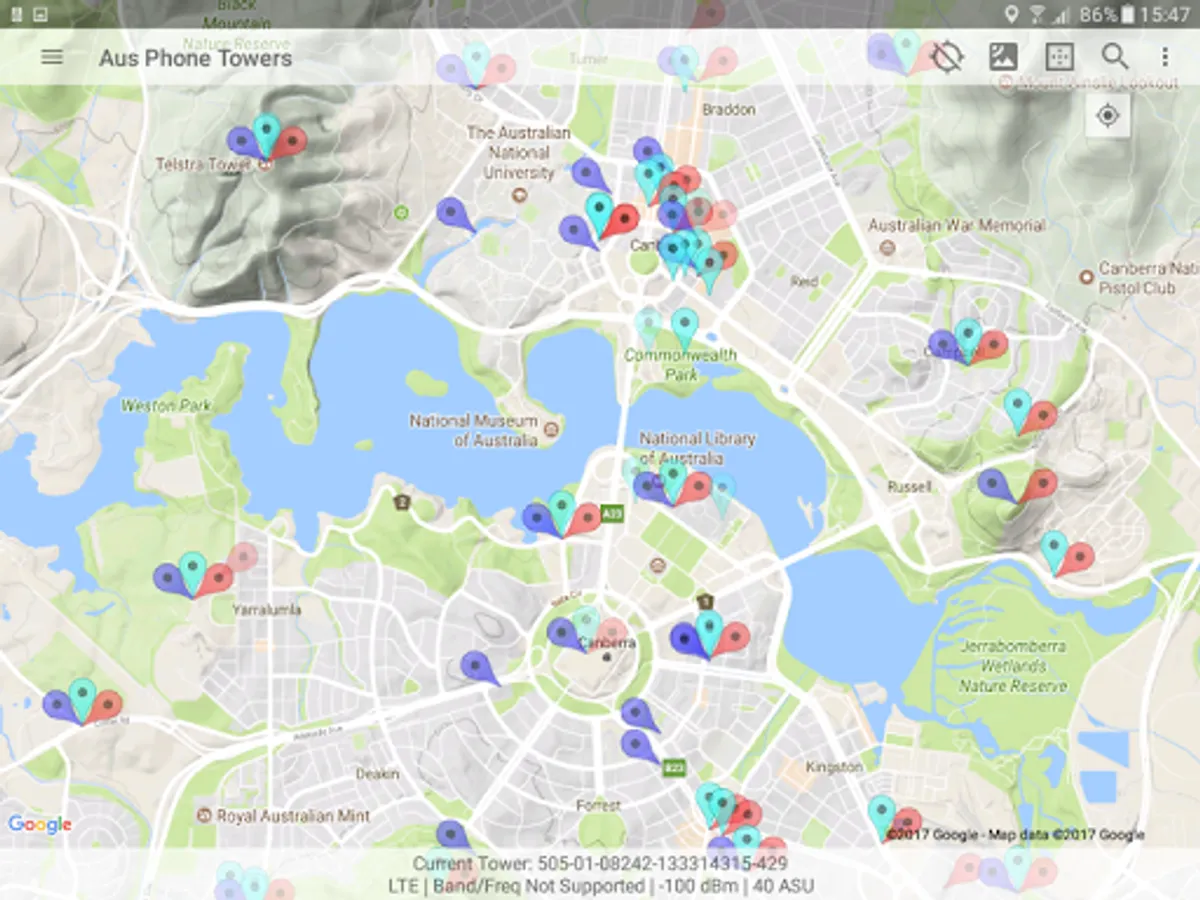Viewport: 1200px width, 900px height.
Task: Open the three-dot overflow menu
Action: (x=1165, y=57)
